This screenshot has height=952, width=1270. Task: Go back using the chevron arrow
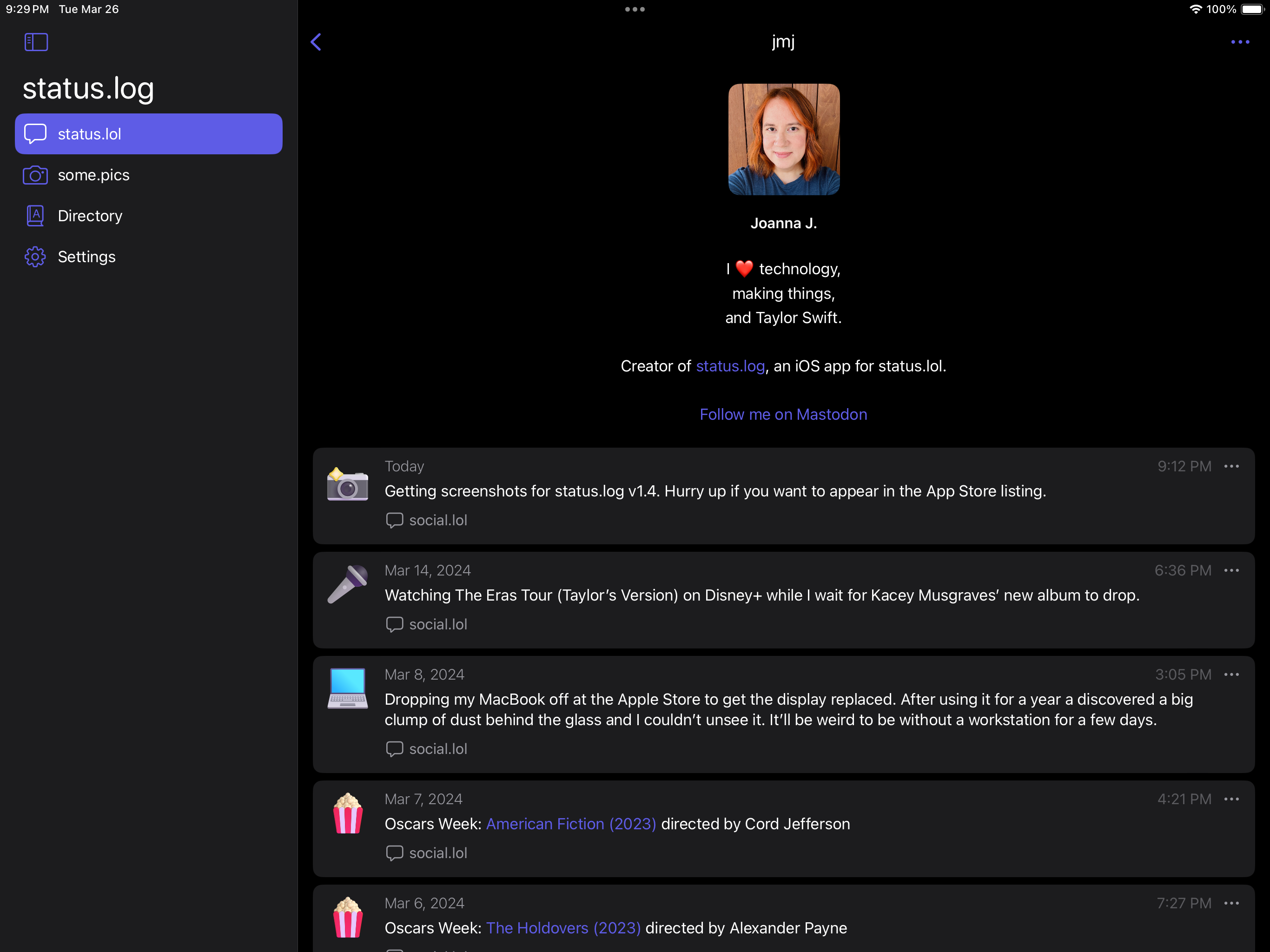pyautogui.click(x=316, y=42)
